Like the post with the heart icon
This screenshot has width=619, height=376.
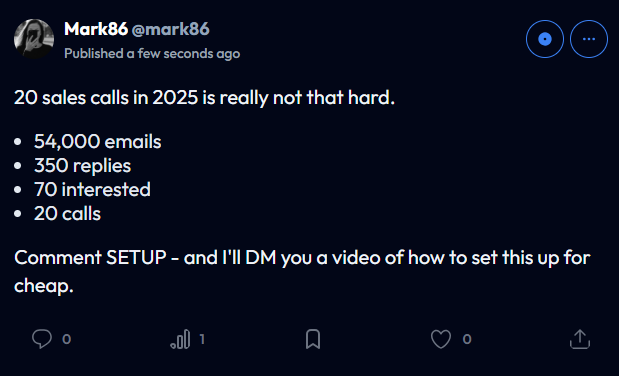[441, 339]
